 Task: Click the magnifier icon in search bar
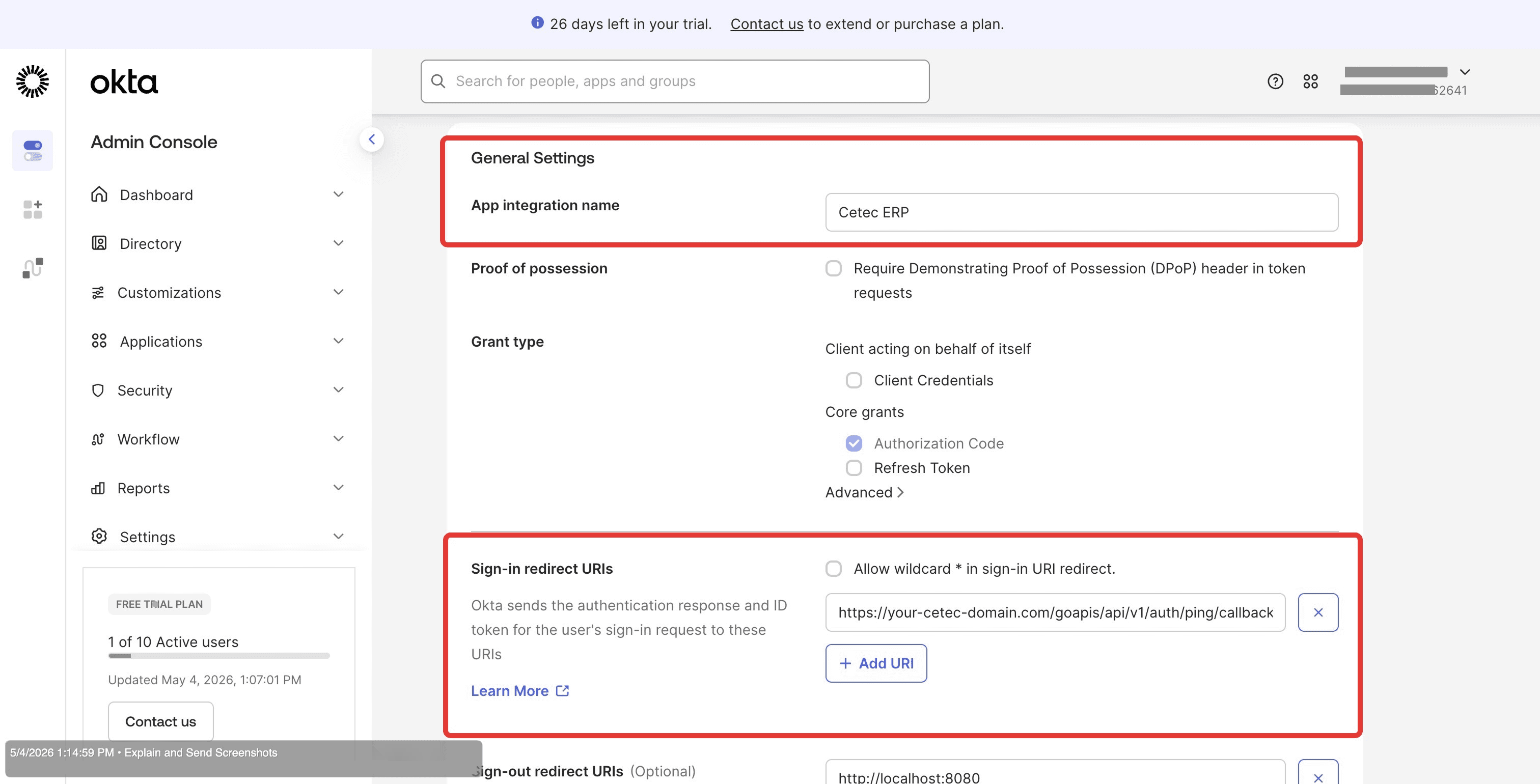pyautogui.click(x=438, y=81)
